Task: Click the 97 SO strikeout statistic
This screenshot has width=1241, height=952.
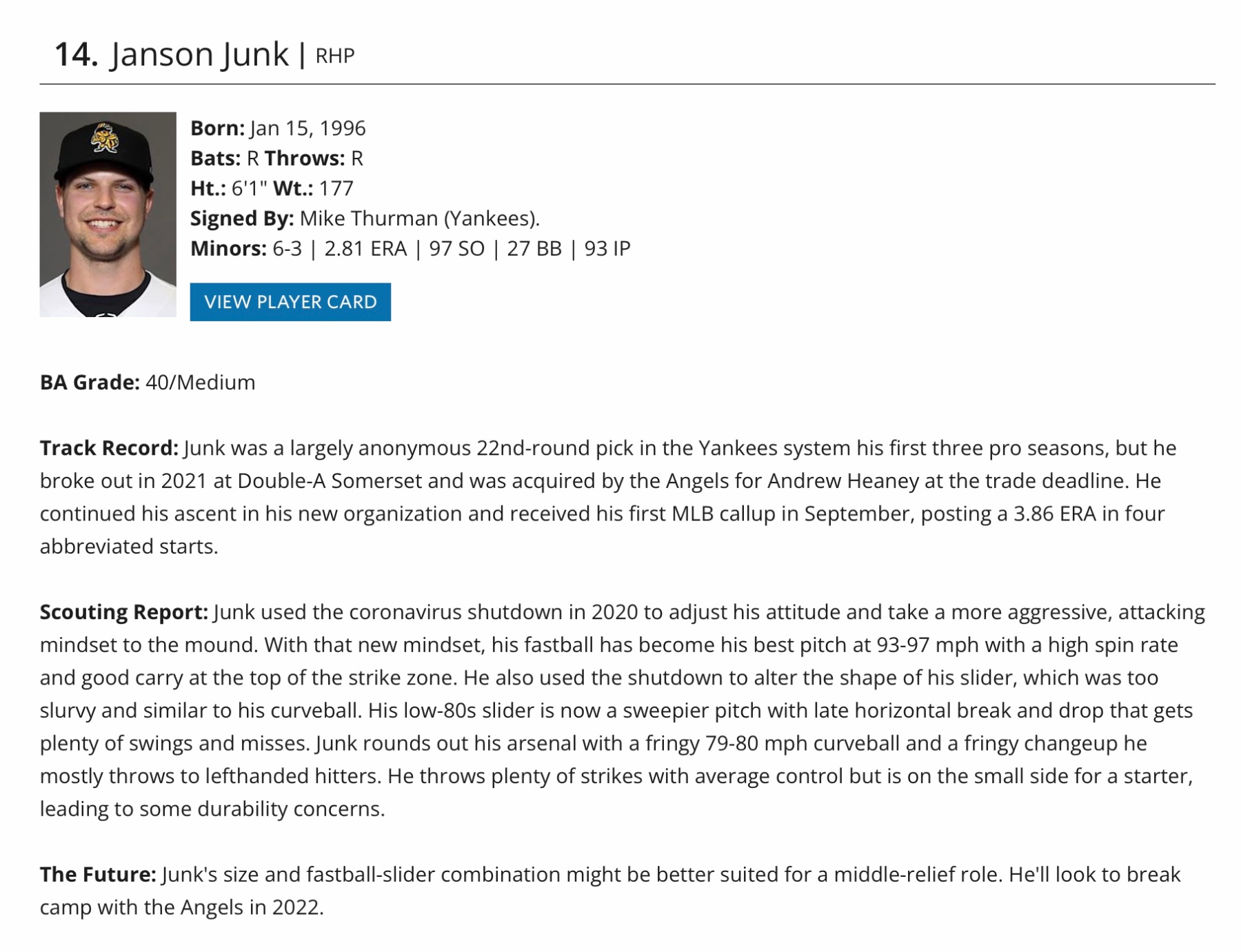Action: click(456, 249)
